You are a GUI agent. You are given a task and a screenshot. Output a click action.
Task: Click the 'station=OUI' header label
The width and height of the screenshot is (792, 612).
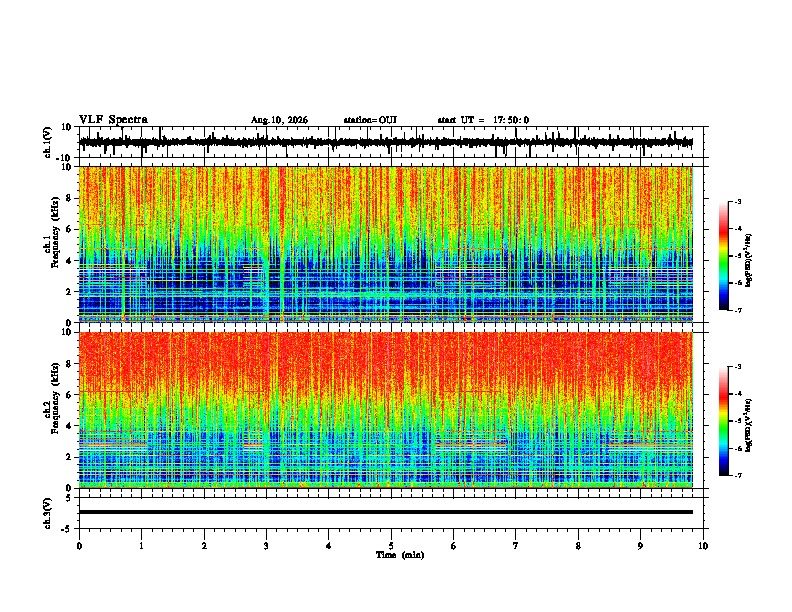point(370,120)
